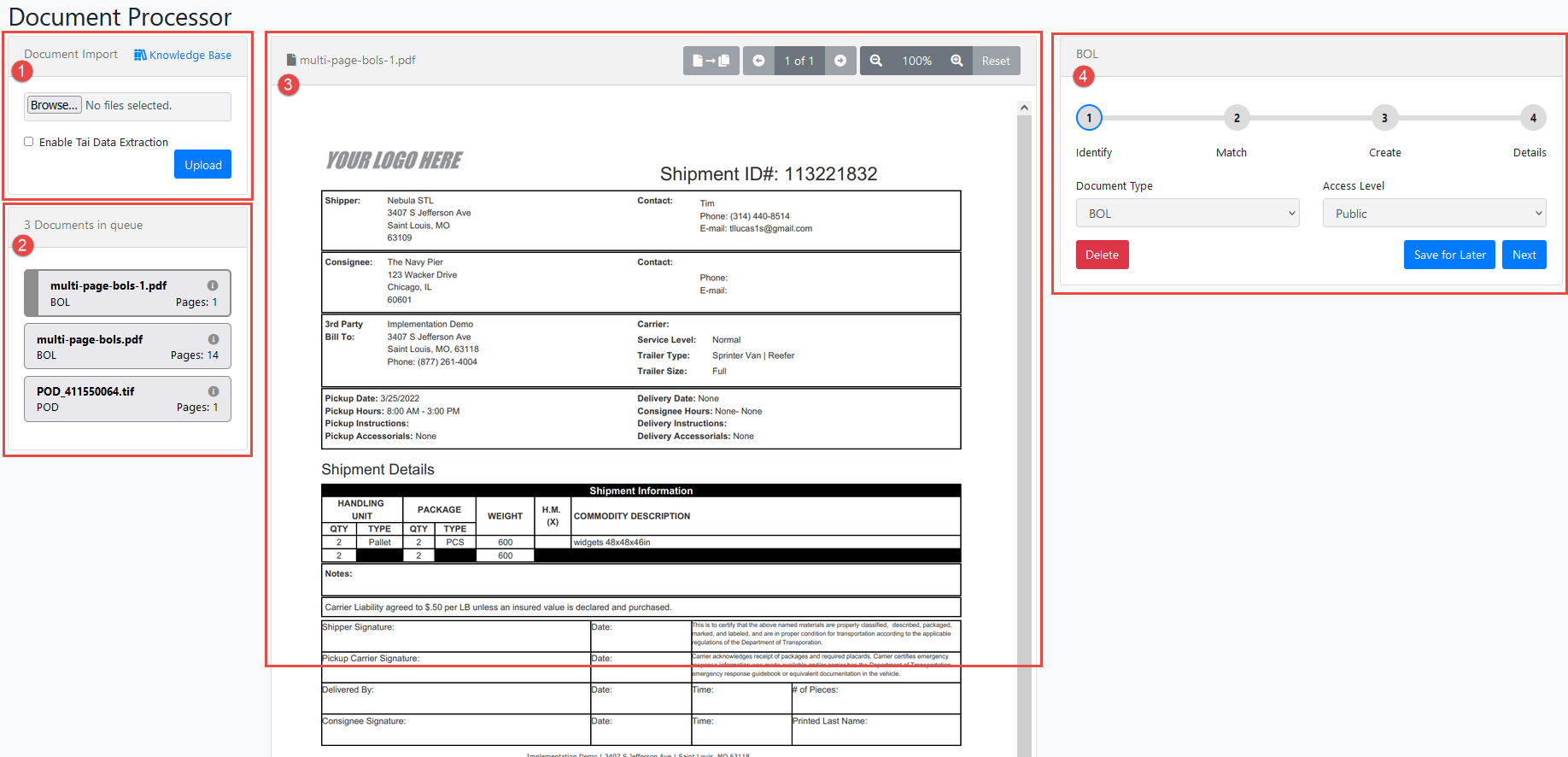The height and width of the screenshot is (757, 1568).
Task: Click the Next button
Action: pos(1524,255)
